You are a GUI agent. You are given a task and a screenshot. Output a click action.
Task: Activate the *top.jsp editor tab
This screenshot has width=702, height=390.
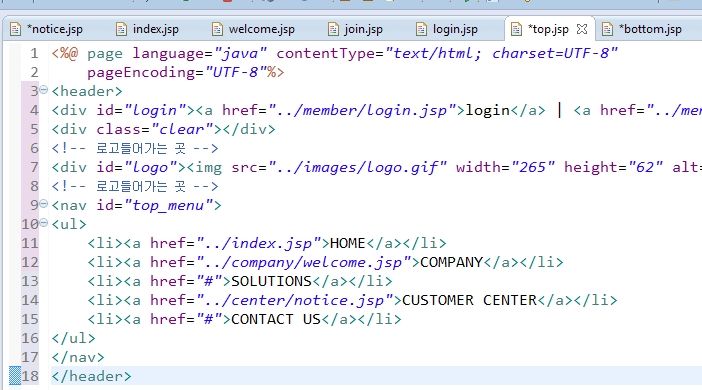tap(548, 29)
